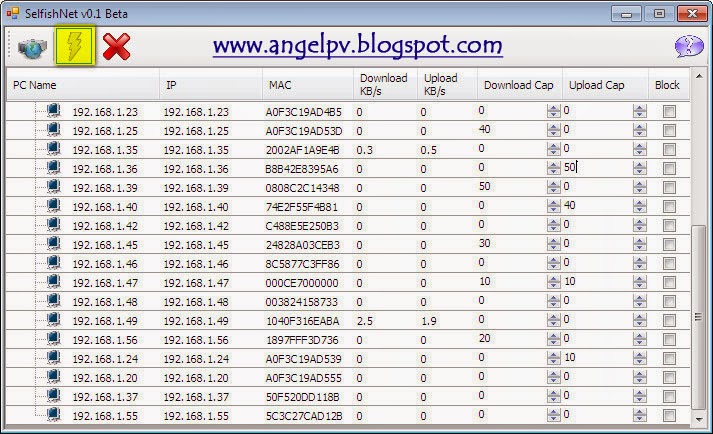Viewport: 713px width, 434px height.
Task: Click the scrollbar up arrow
Action: [x=698, y=76]
